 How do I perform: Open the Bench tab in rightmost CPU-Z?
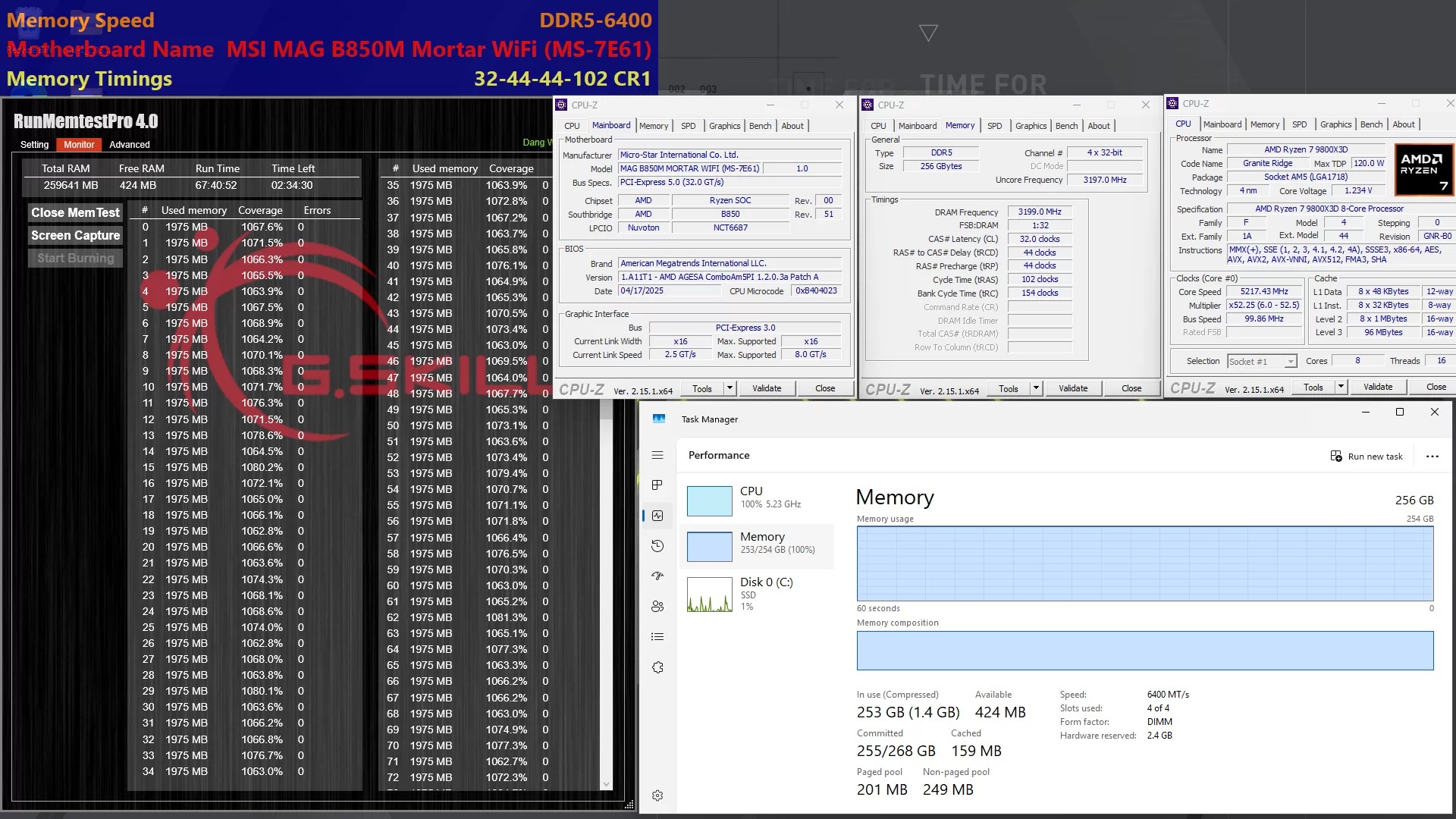1371,124
